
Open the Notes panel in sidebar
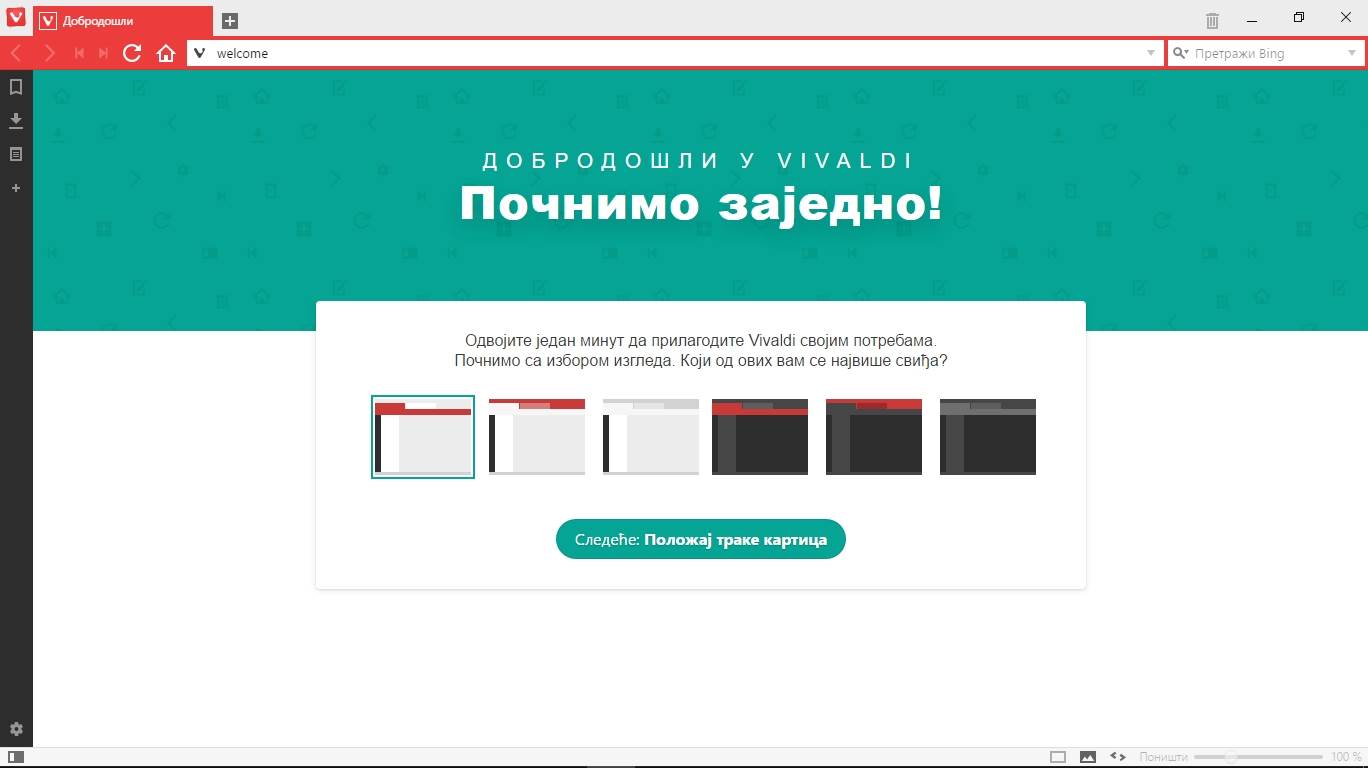click(x=16, y=155)
